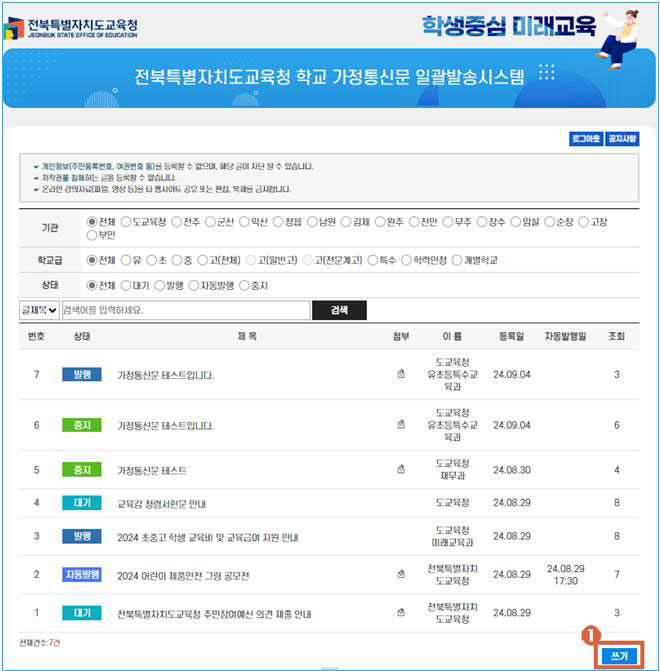Click the 공지사항 button
Screen dimensions: 660x671
point(621,140)
